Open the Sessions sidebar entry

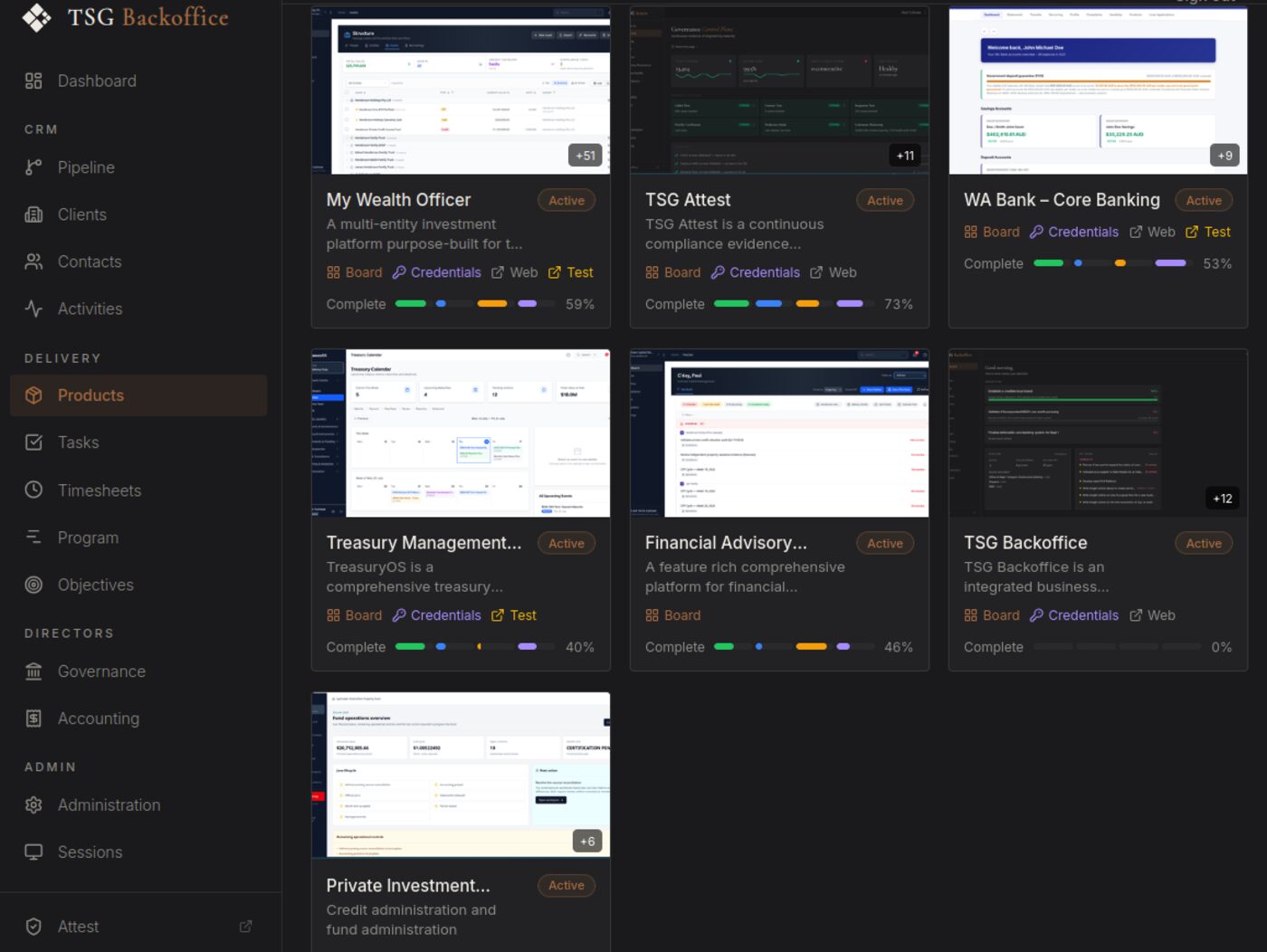coord(138,852)
